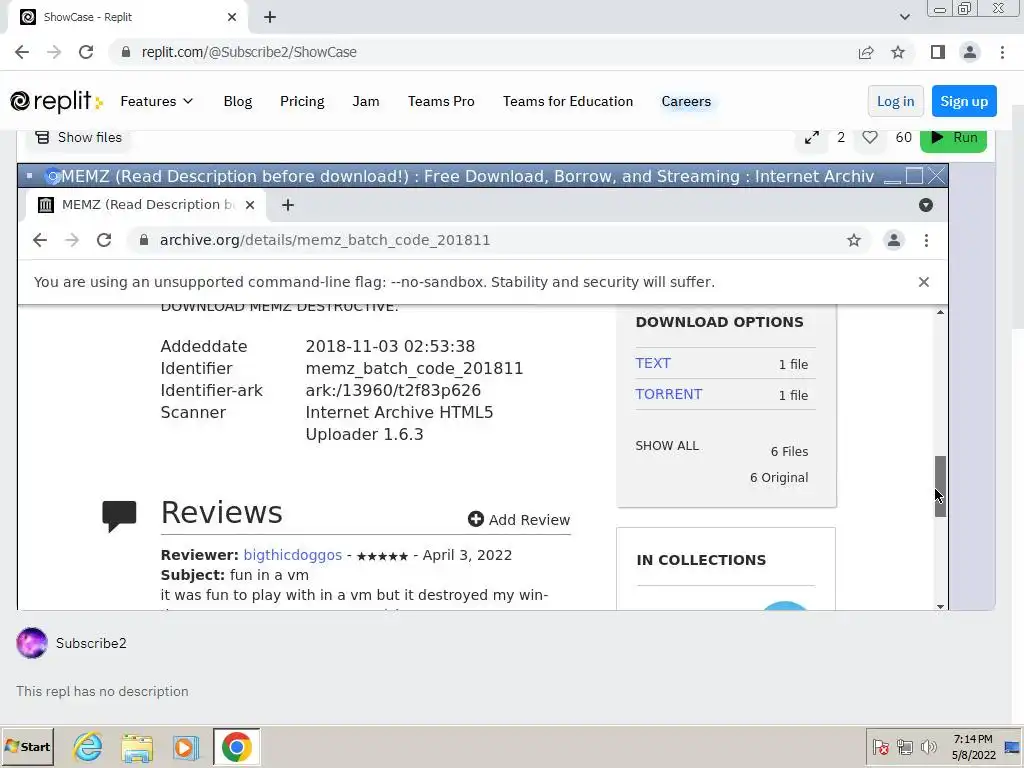This screenshot has width=1024, height=768.
Task: Open the Windows Start menu
Action: (x=27, y=747)
